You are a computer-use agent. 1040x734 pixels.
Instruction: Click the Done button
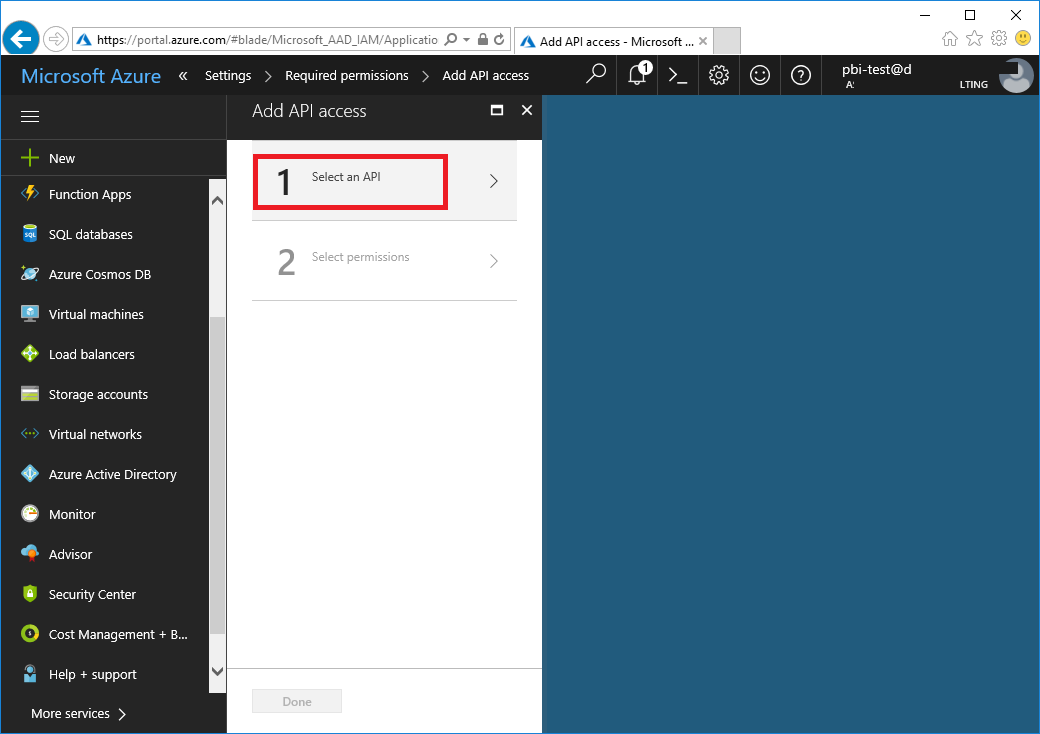coord(297,702)
